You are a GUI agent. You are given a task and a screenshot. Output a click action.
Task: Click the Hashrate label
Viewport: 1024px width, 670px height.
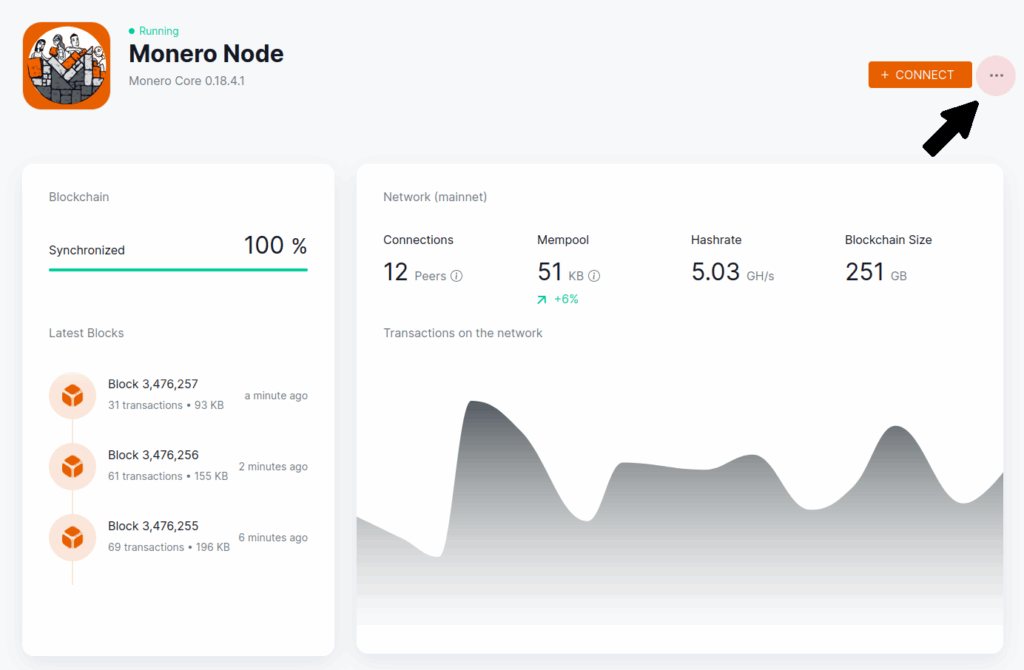(716, 240)
